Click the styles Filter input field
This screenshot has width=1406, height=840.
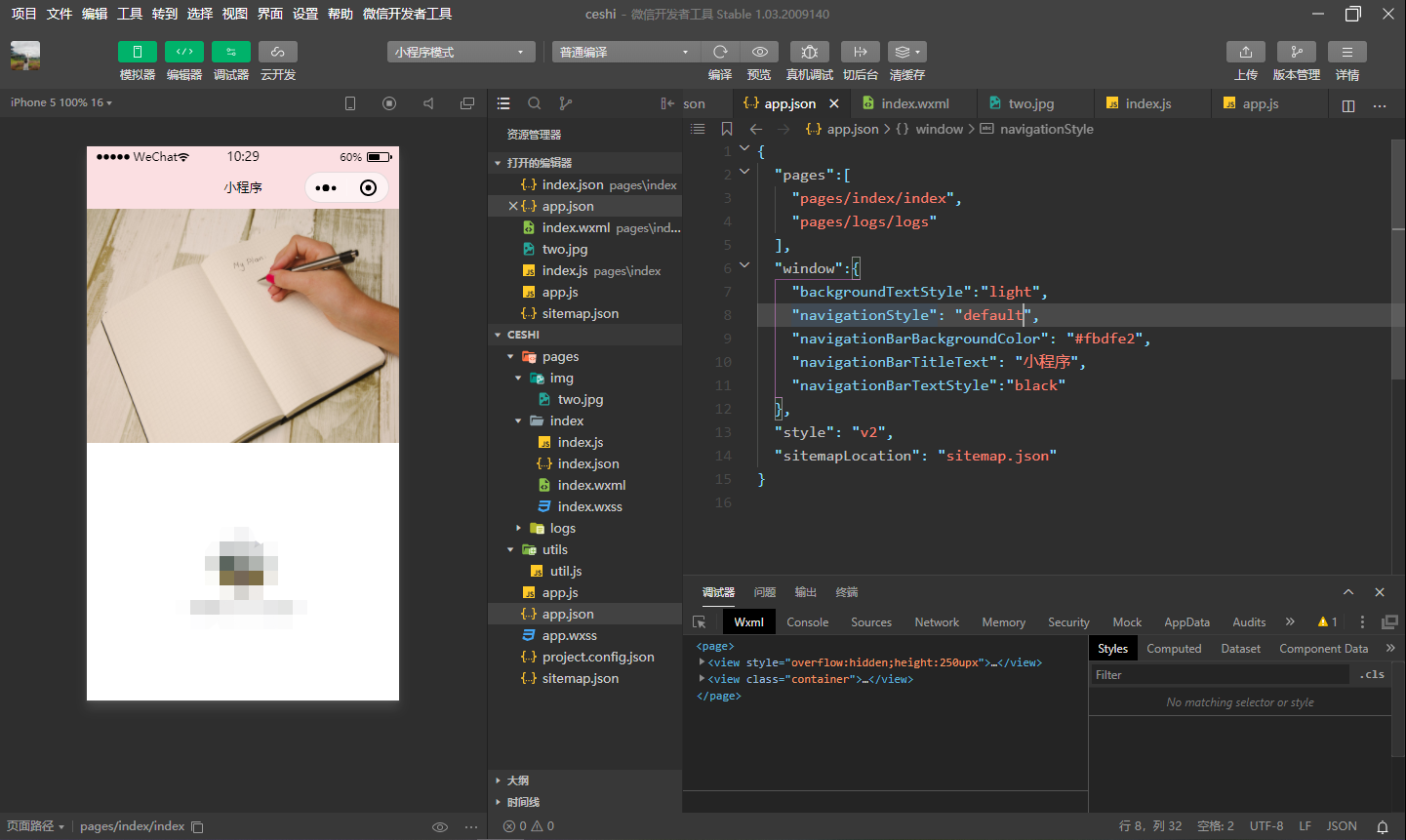click(x=1222, y=674)
